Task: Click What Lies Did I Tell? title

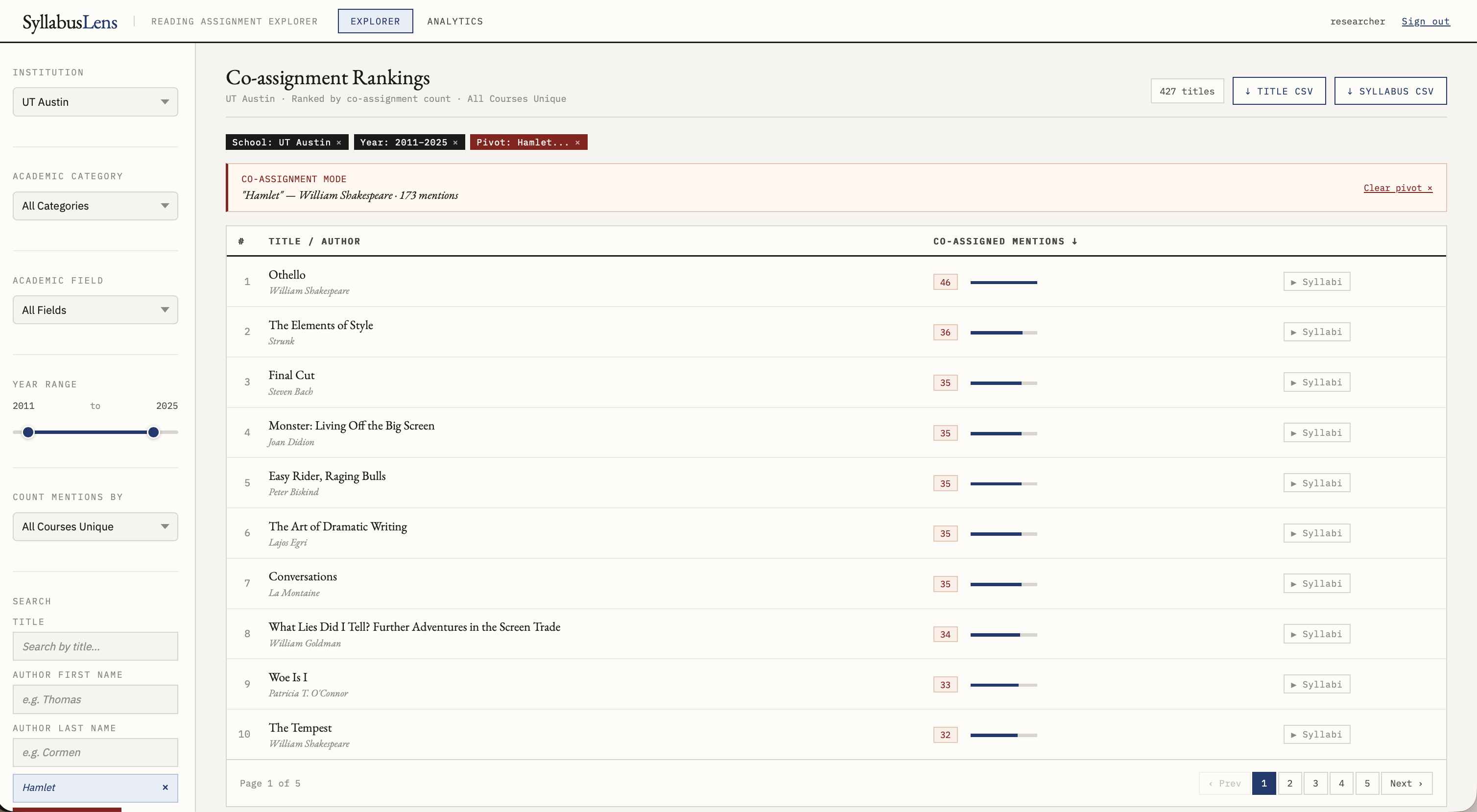Action: pyautogui.click(x=414, y=627)
